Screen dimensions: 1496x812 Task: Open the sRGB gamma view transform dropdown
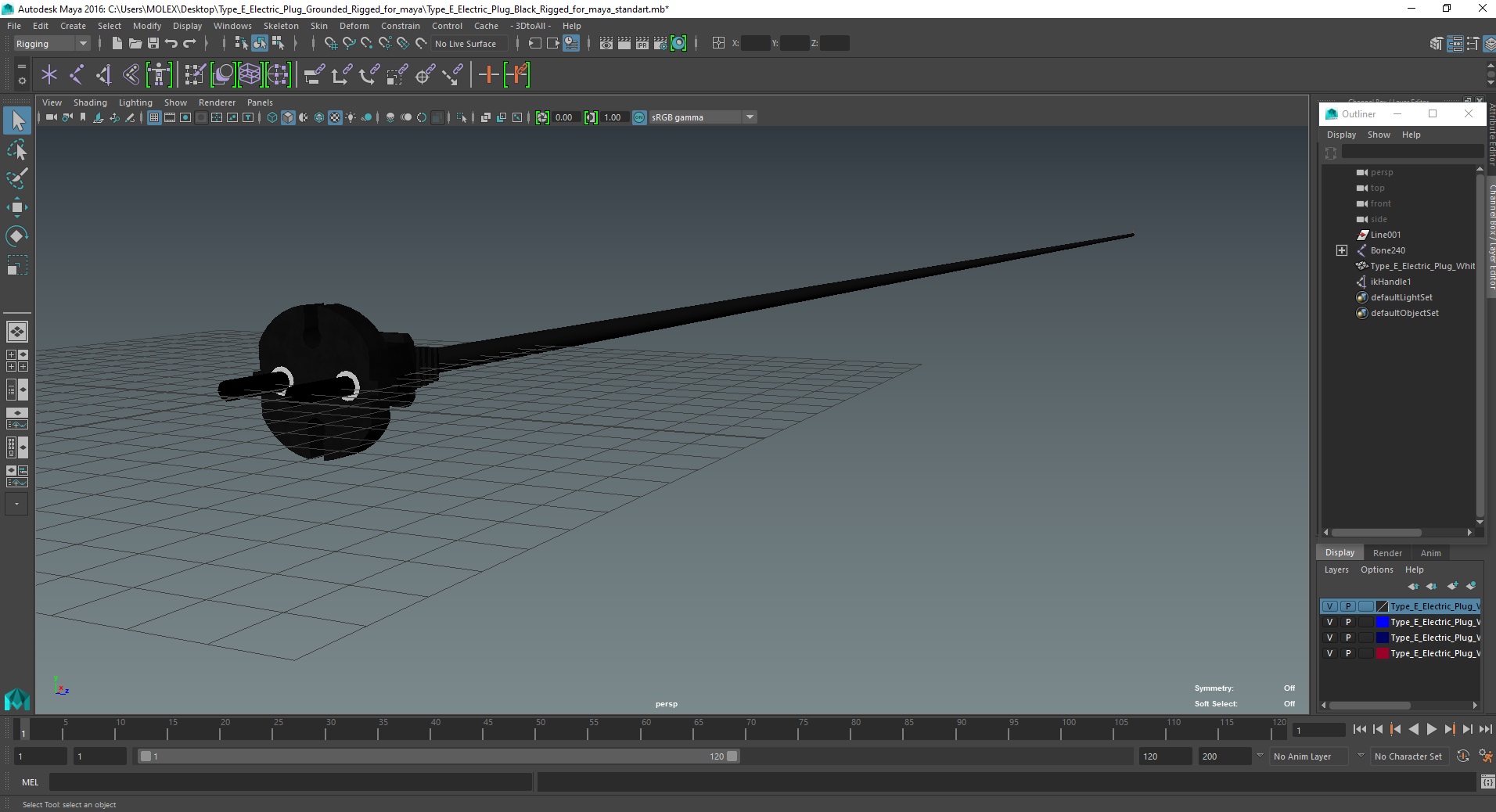click(x=703, y=117)
